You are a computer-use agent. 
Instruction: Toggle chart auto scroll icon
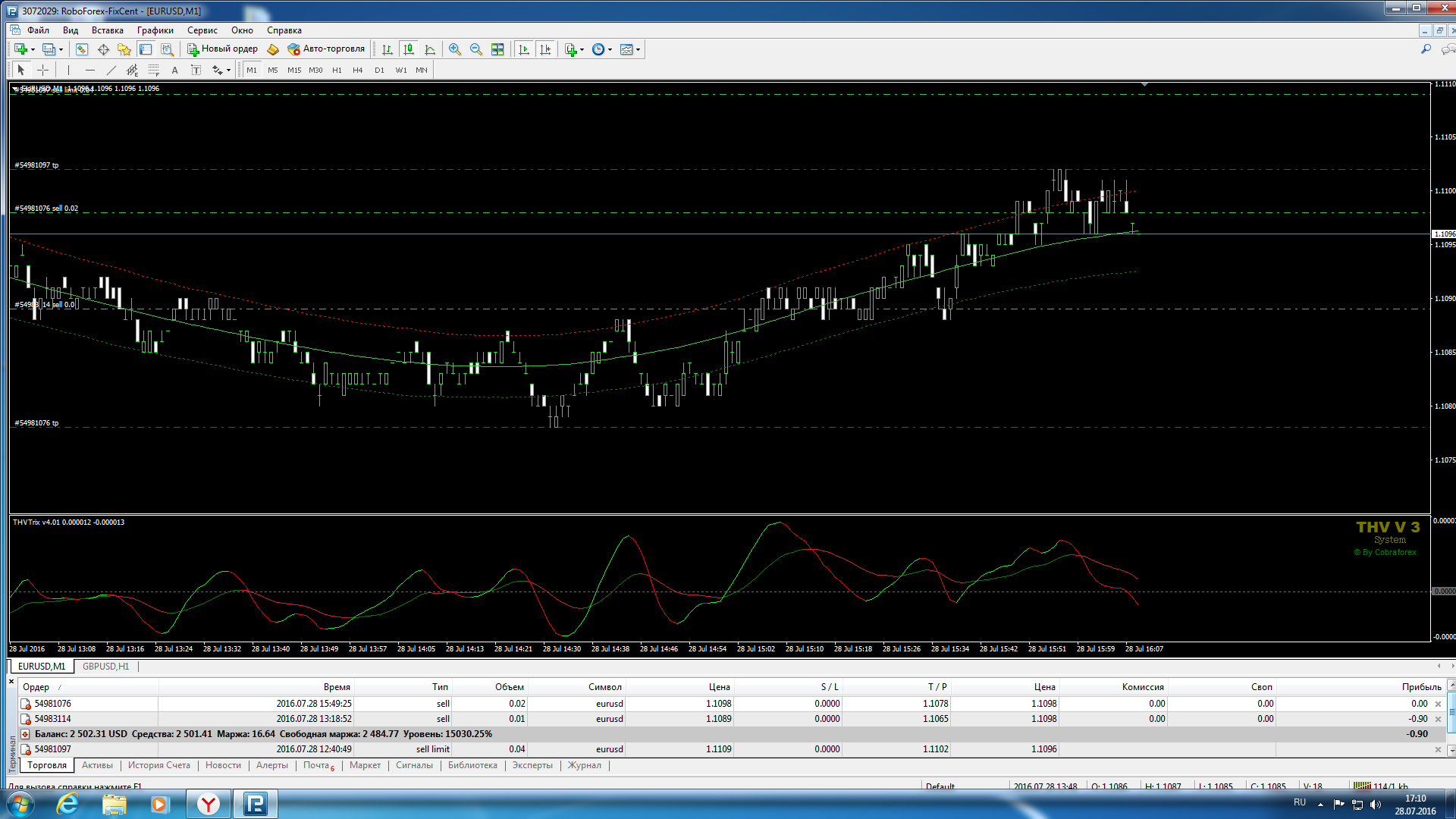tap(524, 49)
